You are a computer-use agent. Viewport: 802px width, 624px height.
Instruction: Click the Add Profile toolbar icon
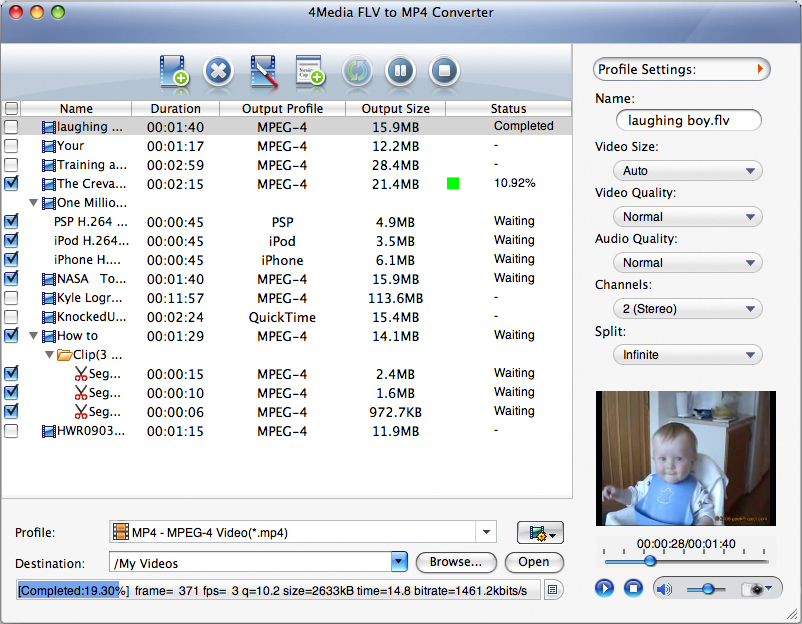pos(309,70)
